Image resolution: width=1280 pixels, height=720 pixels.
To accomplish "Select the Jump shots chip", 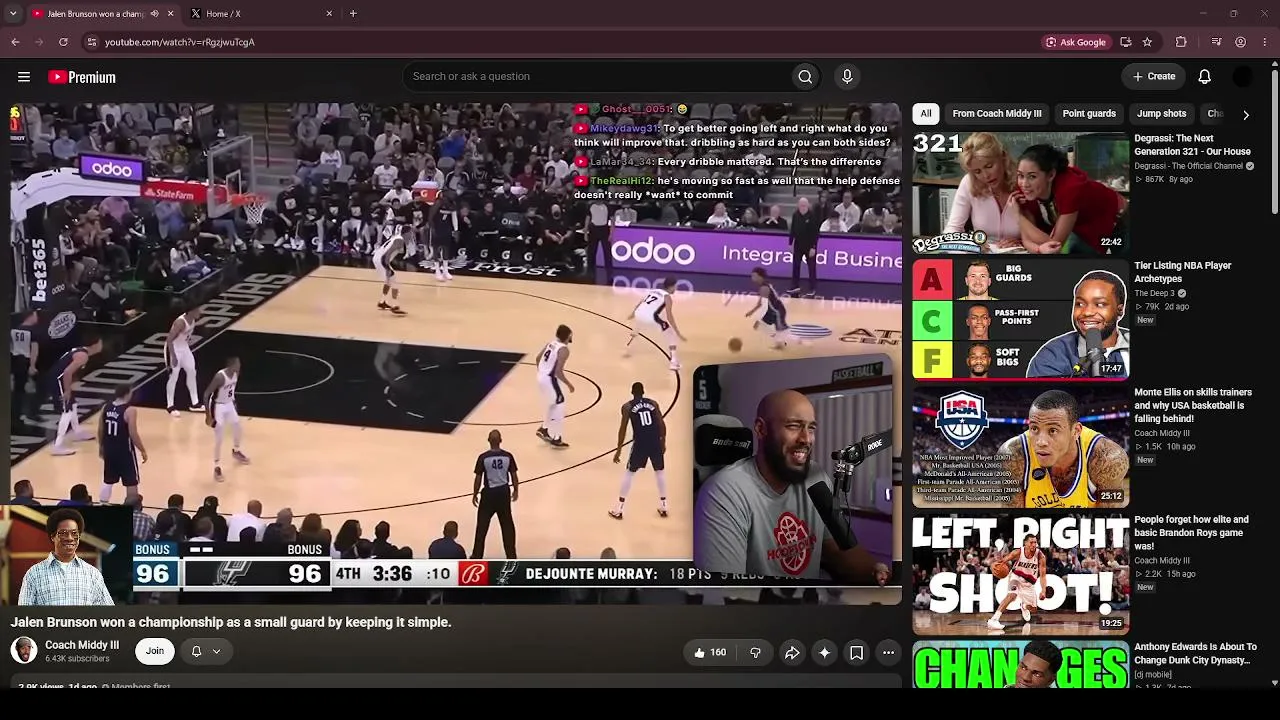I will (1161, 114).
